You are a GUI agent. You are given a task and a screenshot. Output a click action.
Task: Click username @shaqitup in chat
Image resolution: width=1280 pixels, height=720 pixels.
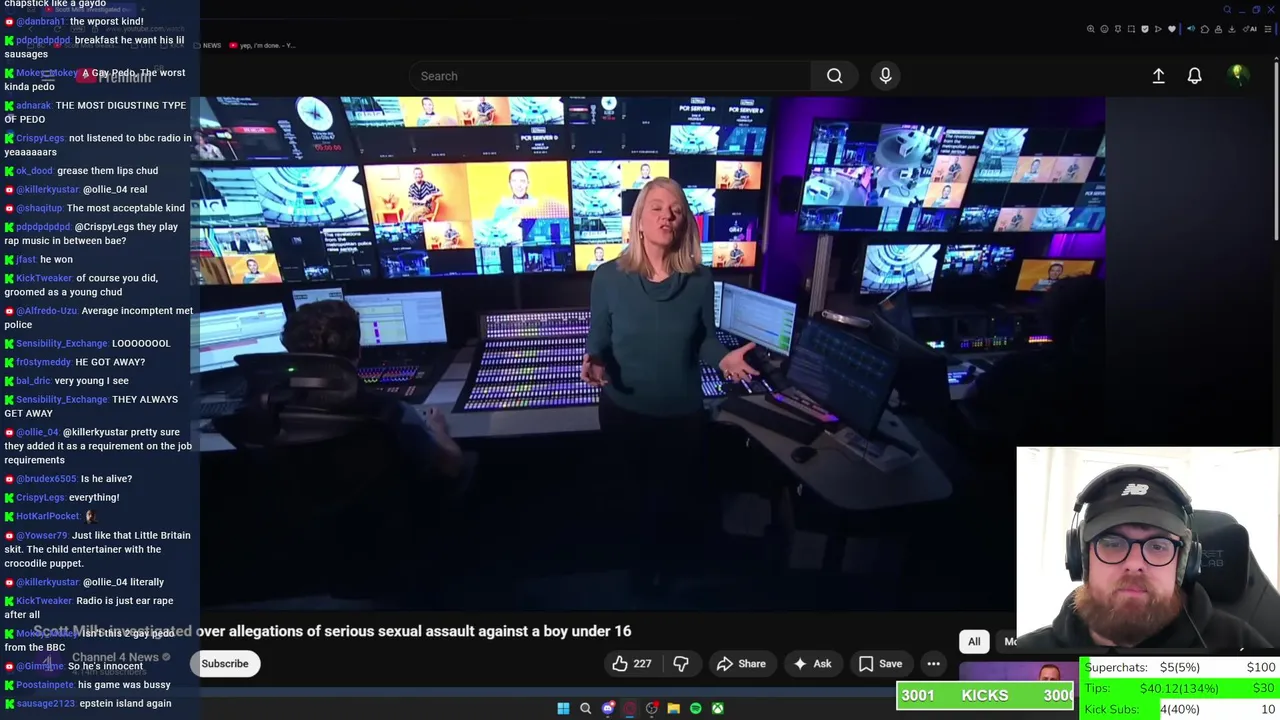click(39, 208)
